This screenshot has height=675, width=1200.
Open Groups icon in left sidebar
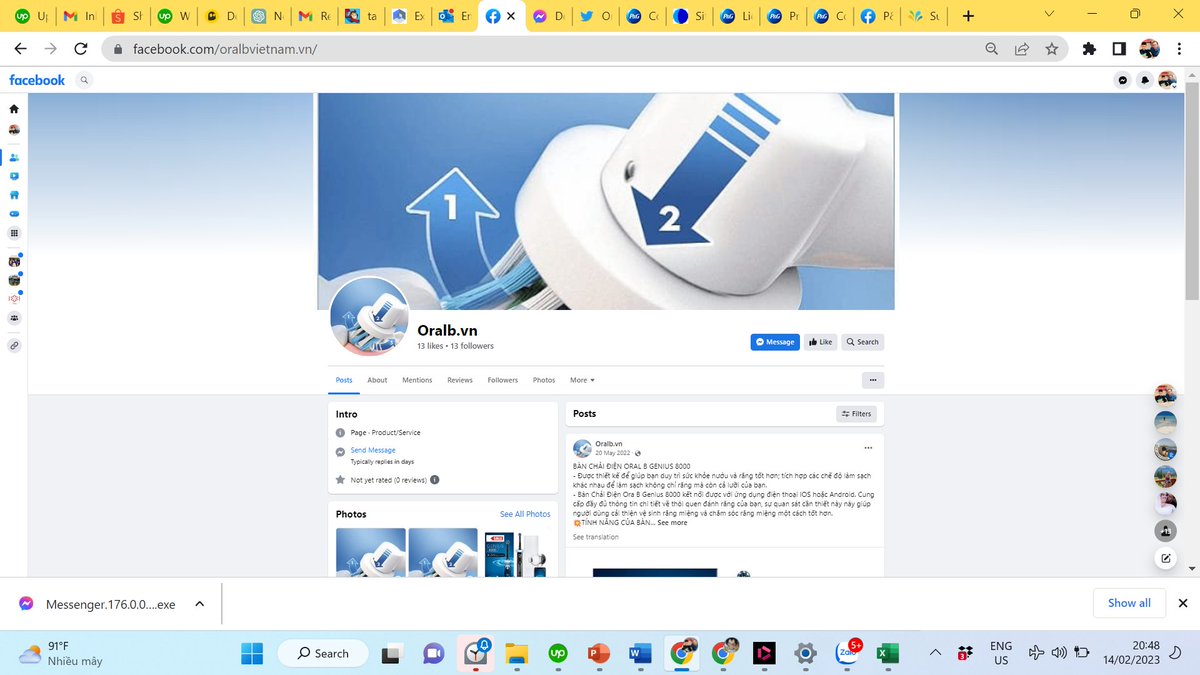pyautogui.click(x=14, y=317)
